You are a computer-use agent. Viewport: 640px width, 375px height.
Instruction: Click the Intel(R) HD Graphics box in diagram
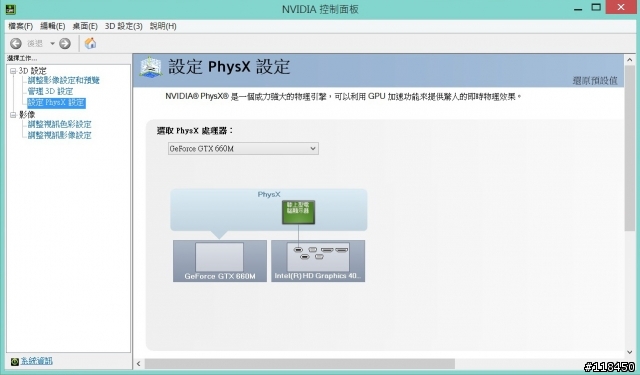coord(318,261)
